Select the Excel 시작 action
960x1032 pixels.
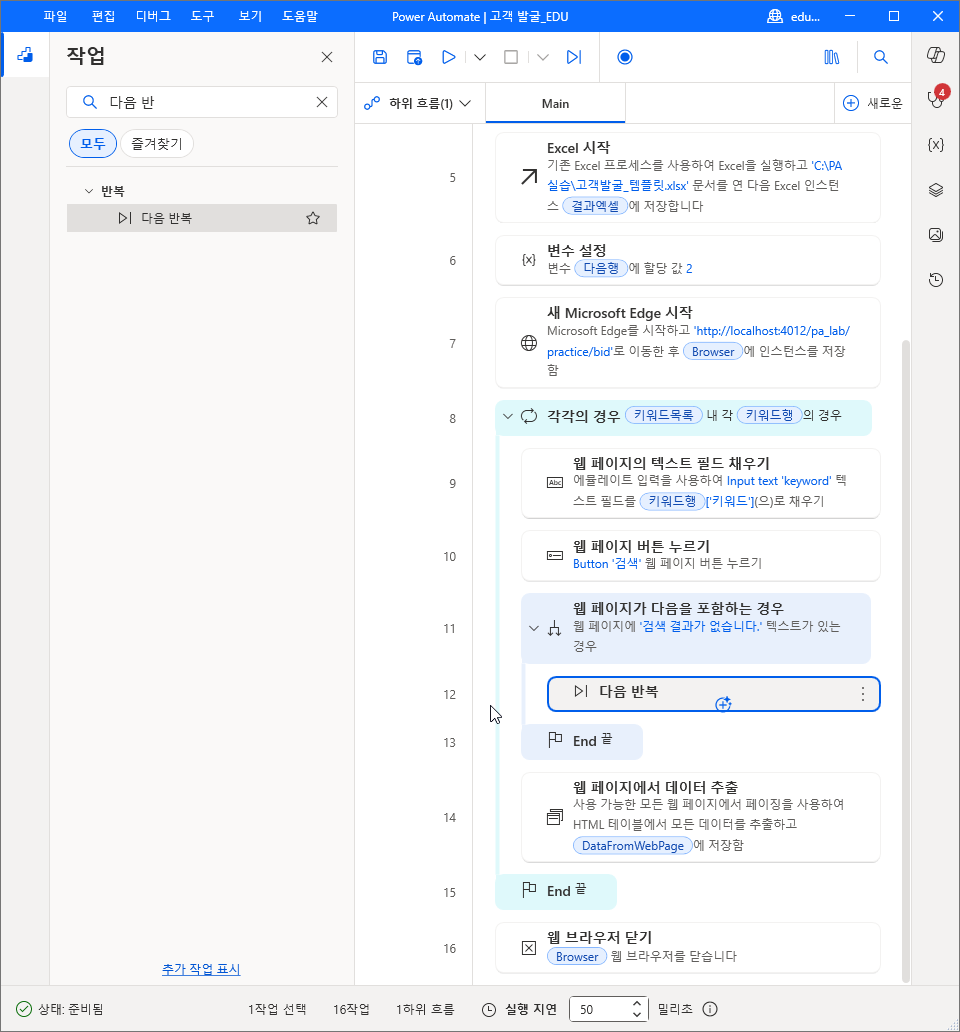(688, 177)
